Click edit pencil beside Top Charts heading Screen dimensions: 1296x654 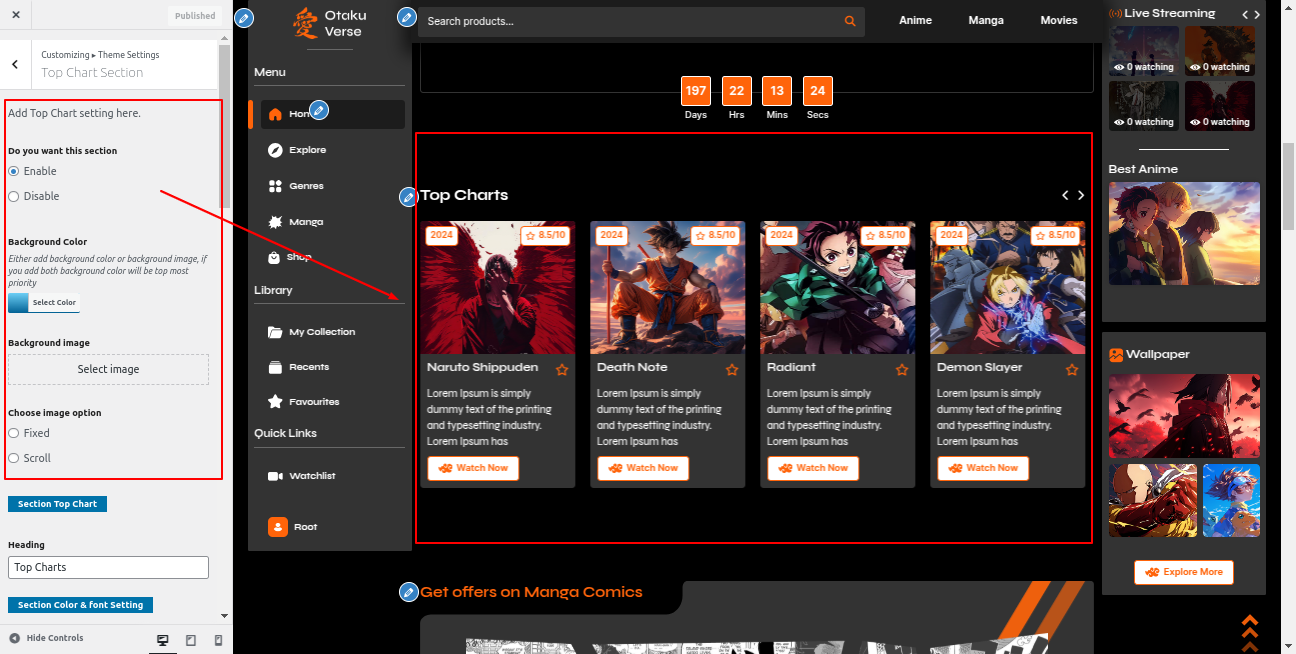point(408,197)
